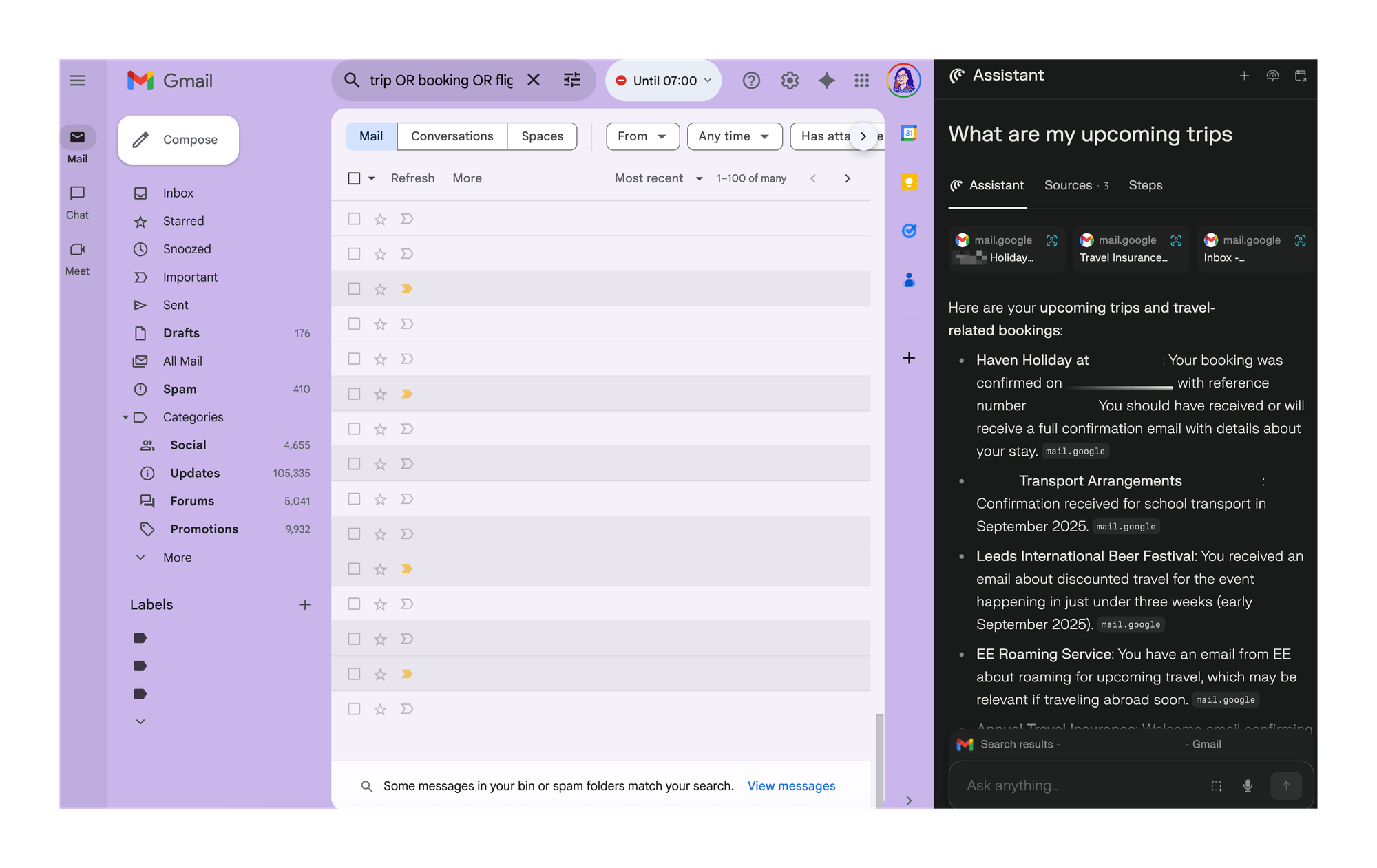Click the Assistant window icon at top right

(1301, 76)
